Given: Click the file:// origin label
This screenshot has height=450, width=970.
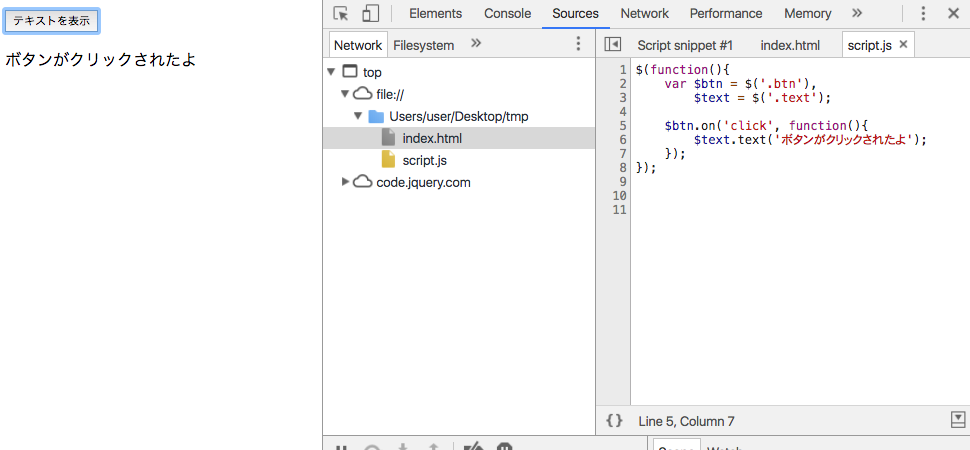Looking at the screenshot, I should 390,95.
